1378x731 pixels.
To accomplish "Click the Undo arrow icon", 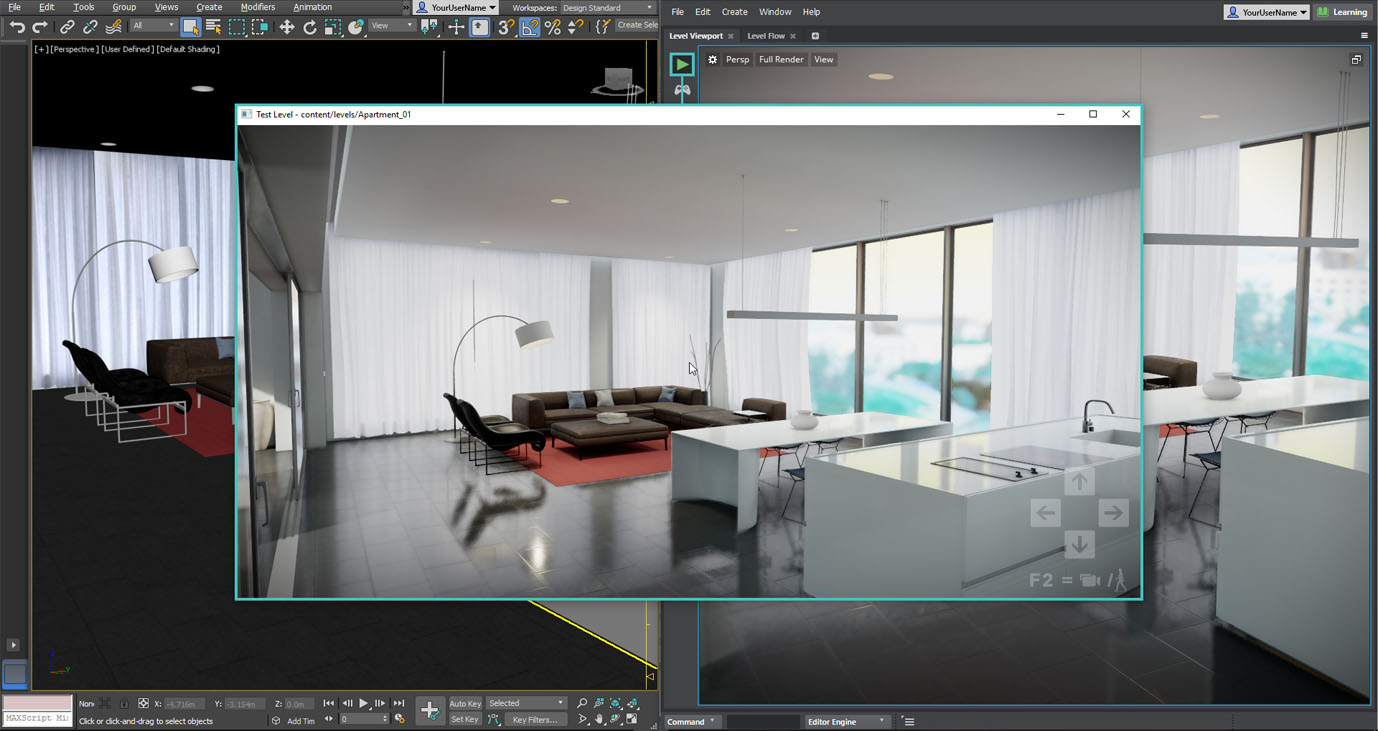I will pos(17,27).
